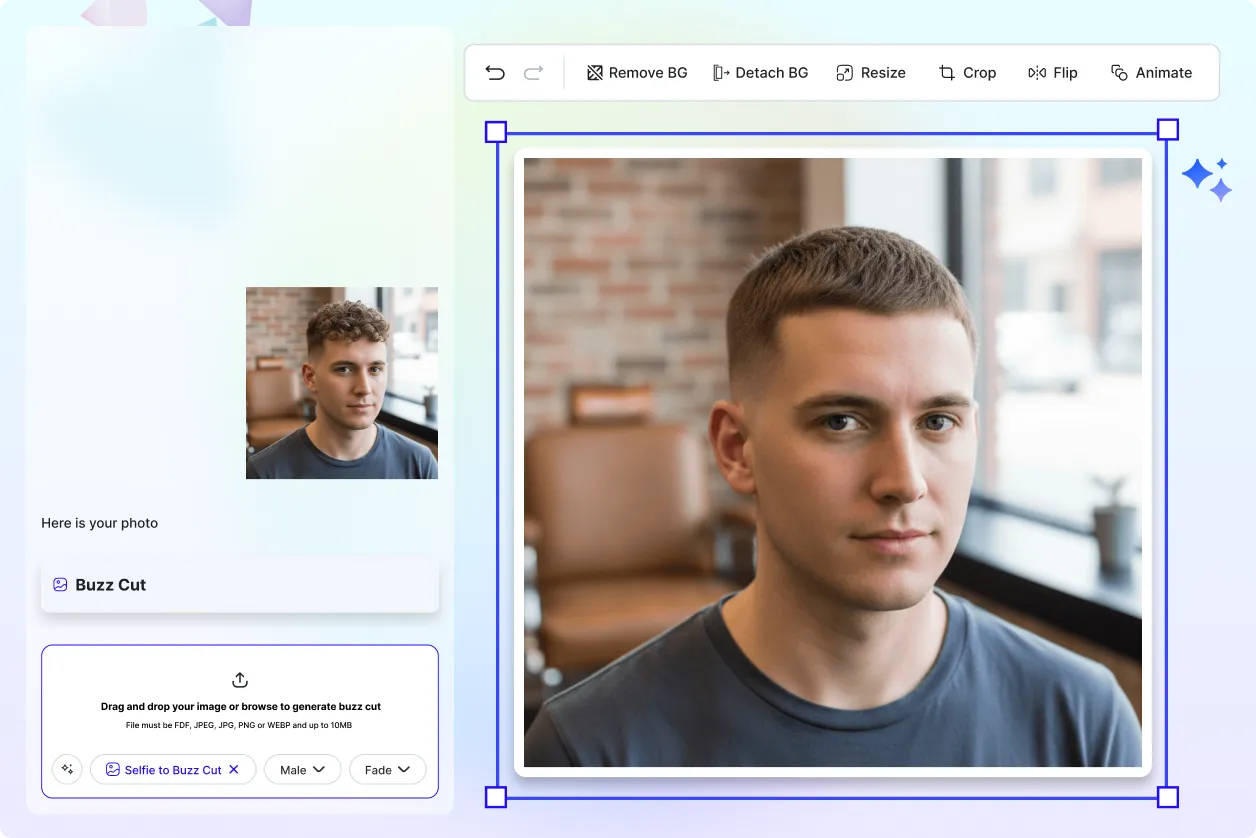Viewport: 1256px width, 838px height.
Task: Click the Here is your photo message
Action: [99, 523]
